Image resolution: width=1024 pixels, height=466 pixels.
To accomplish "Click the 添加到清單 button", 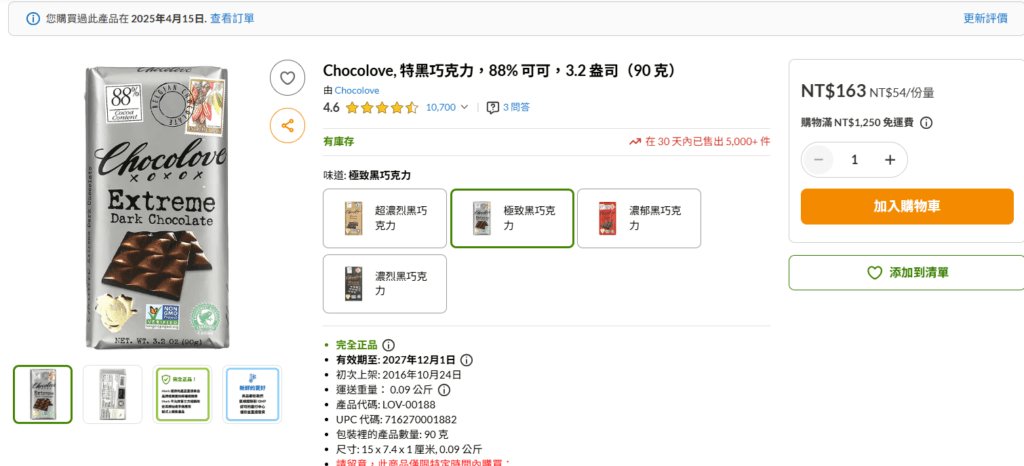I will [x=908, y=272].
